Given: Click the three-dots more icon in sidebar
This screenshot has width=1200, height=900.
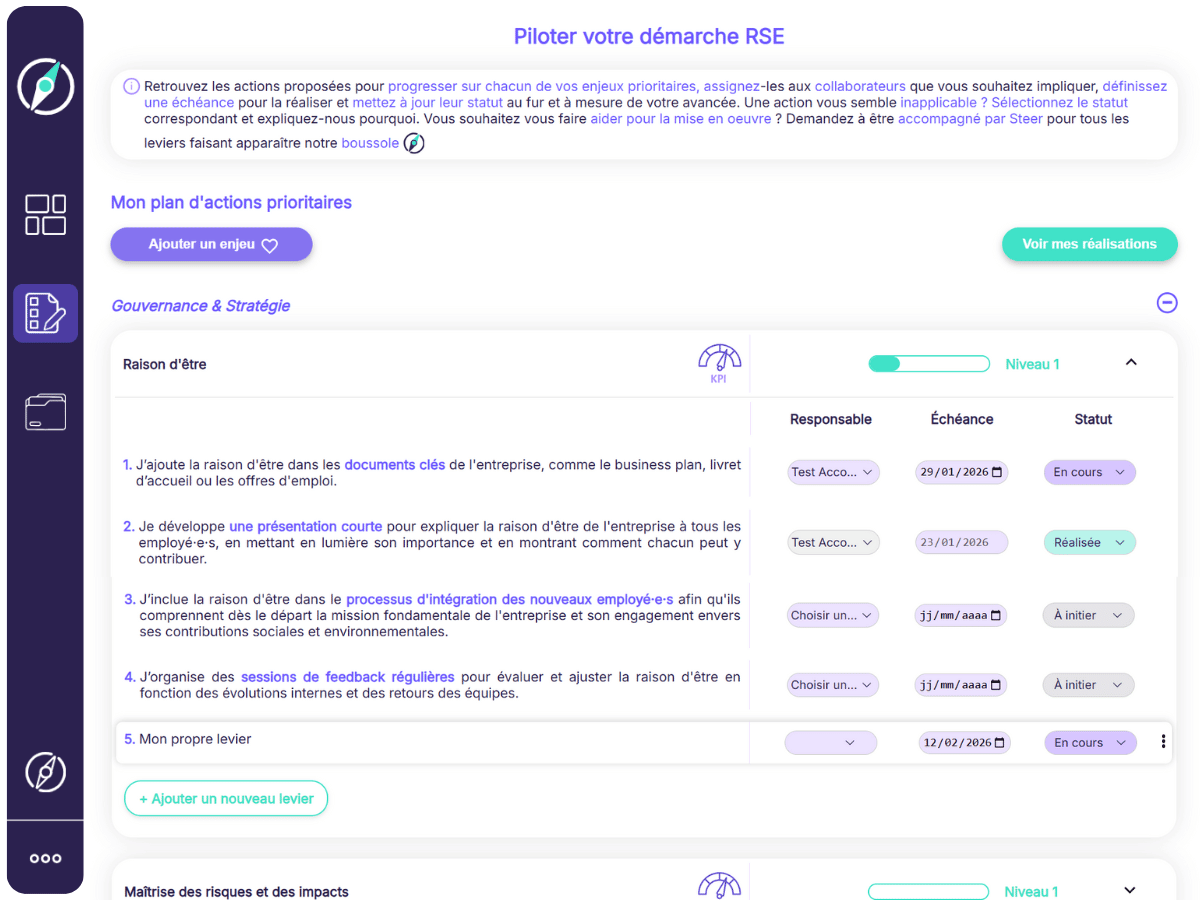Looking at the screenshot, I should (x=45, y=858).
